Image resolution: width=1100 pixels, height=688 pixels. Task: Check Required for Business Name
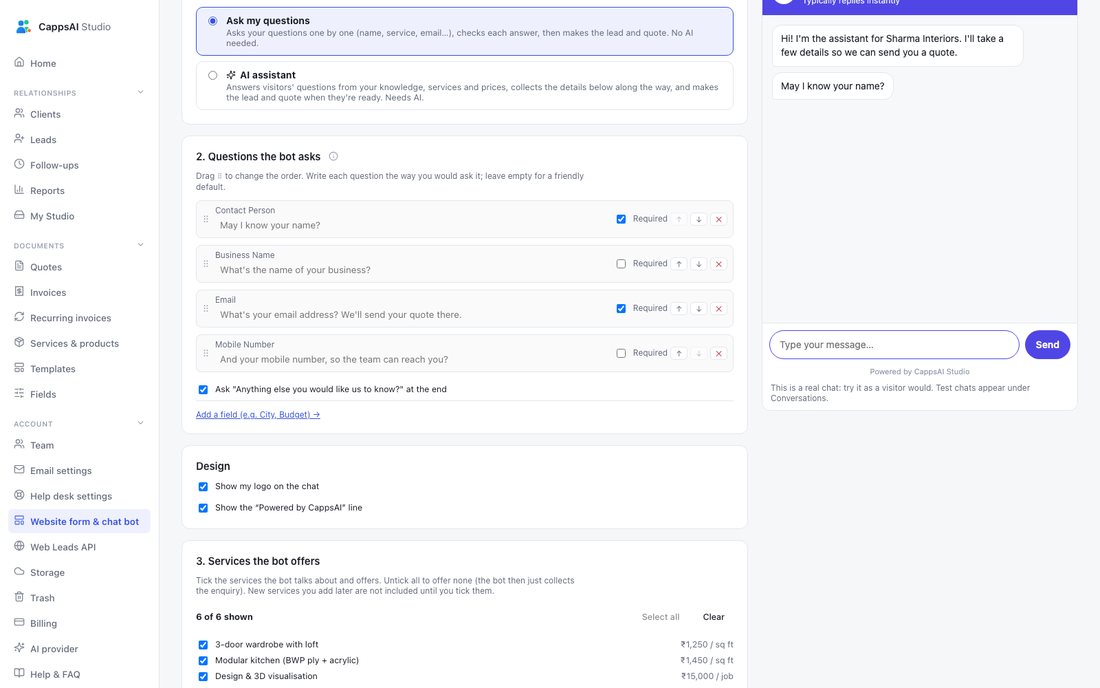tap(621, 264)
